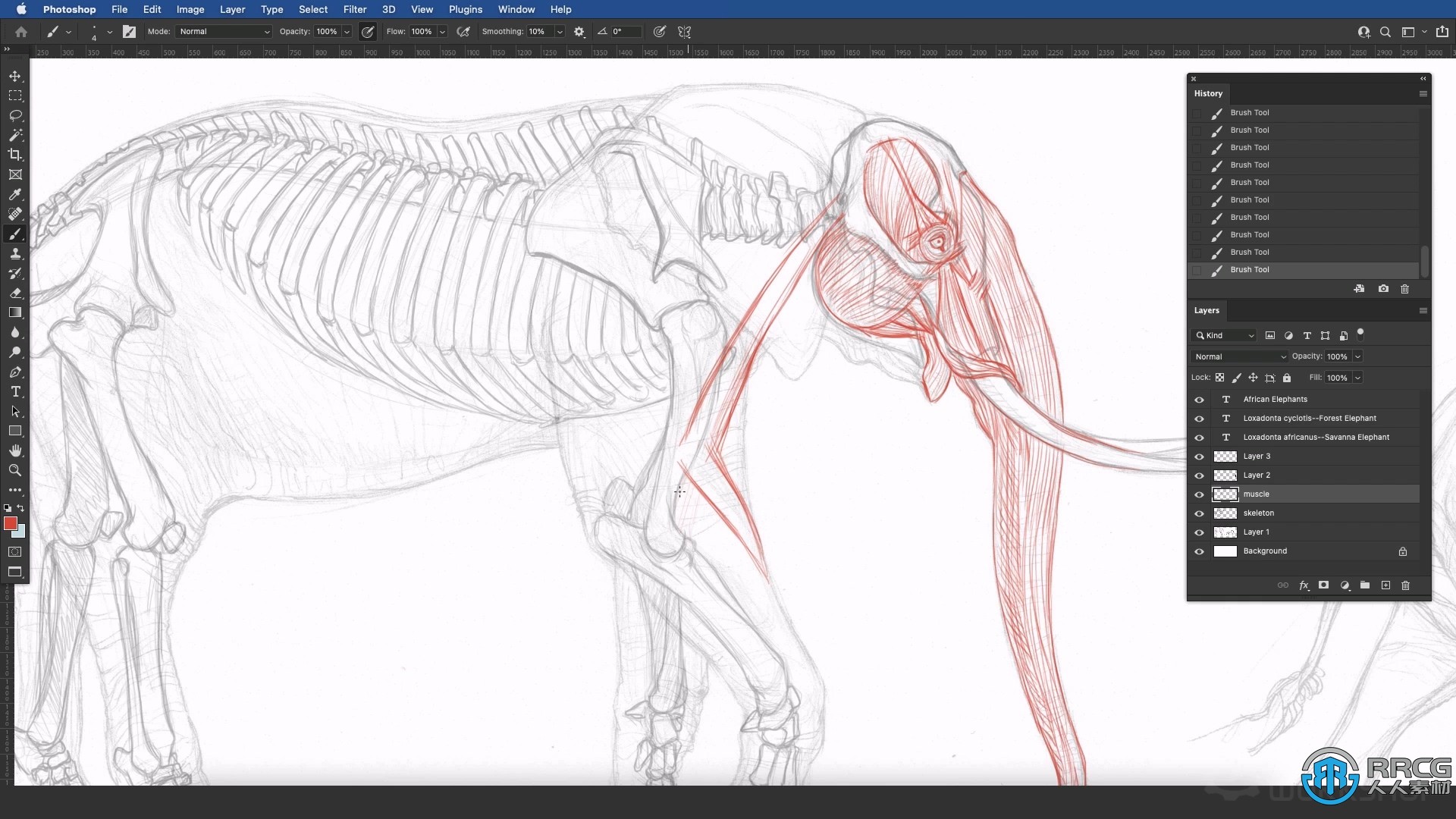This screenshot has height=819, width=1456.
Task: Select the Pen tool
Action: [15, 372]
